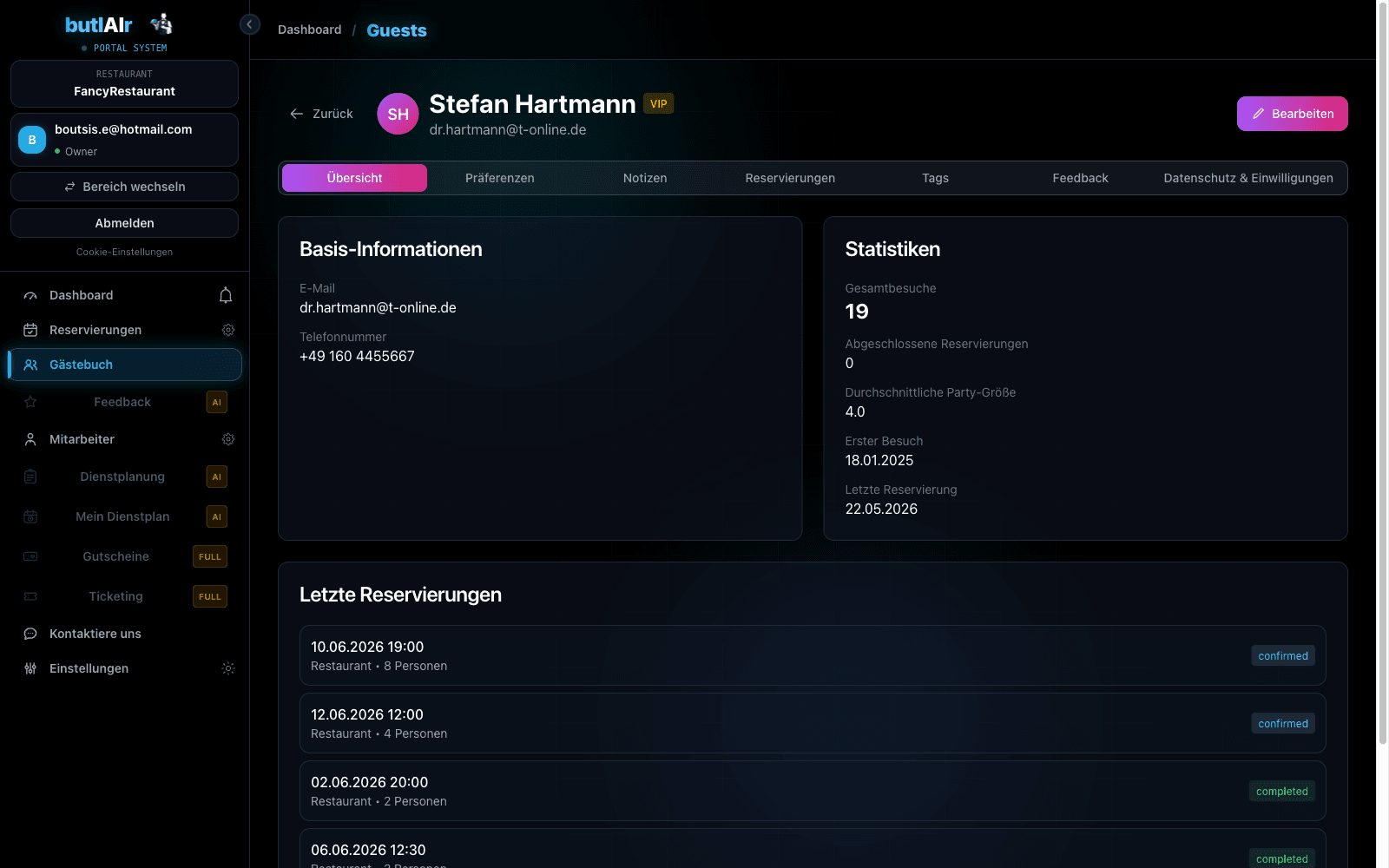Viewport: 1389px width, 868px height.
Task: Click the sun icon beside Einstellungen
Action: click(228, 668)
